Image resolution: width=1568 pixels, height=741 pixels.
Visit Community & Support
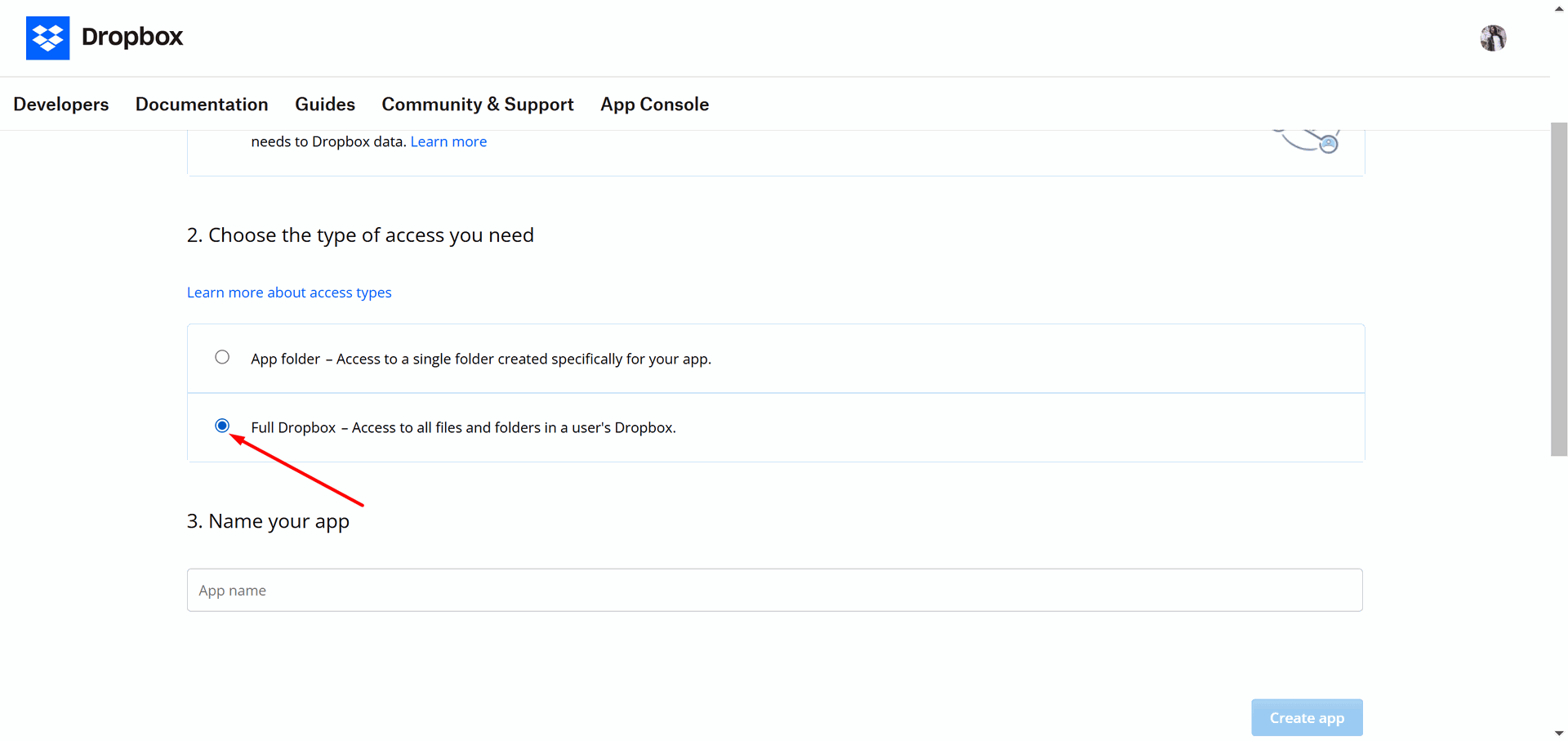[x=478, y=105]
